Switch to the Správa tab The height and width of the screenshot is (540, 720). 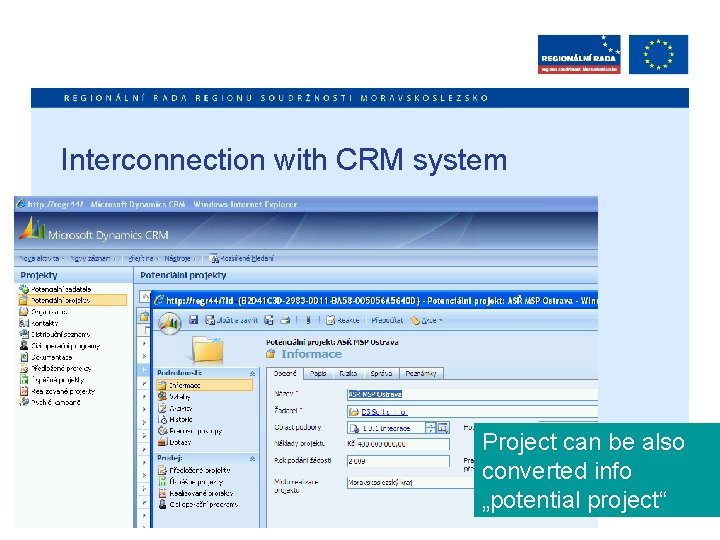tap(381, 373)
